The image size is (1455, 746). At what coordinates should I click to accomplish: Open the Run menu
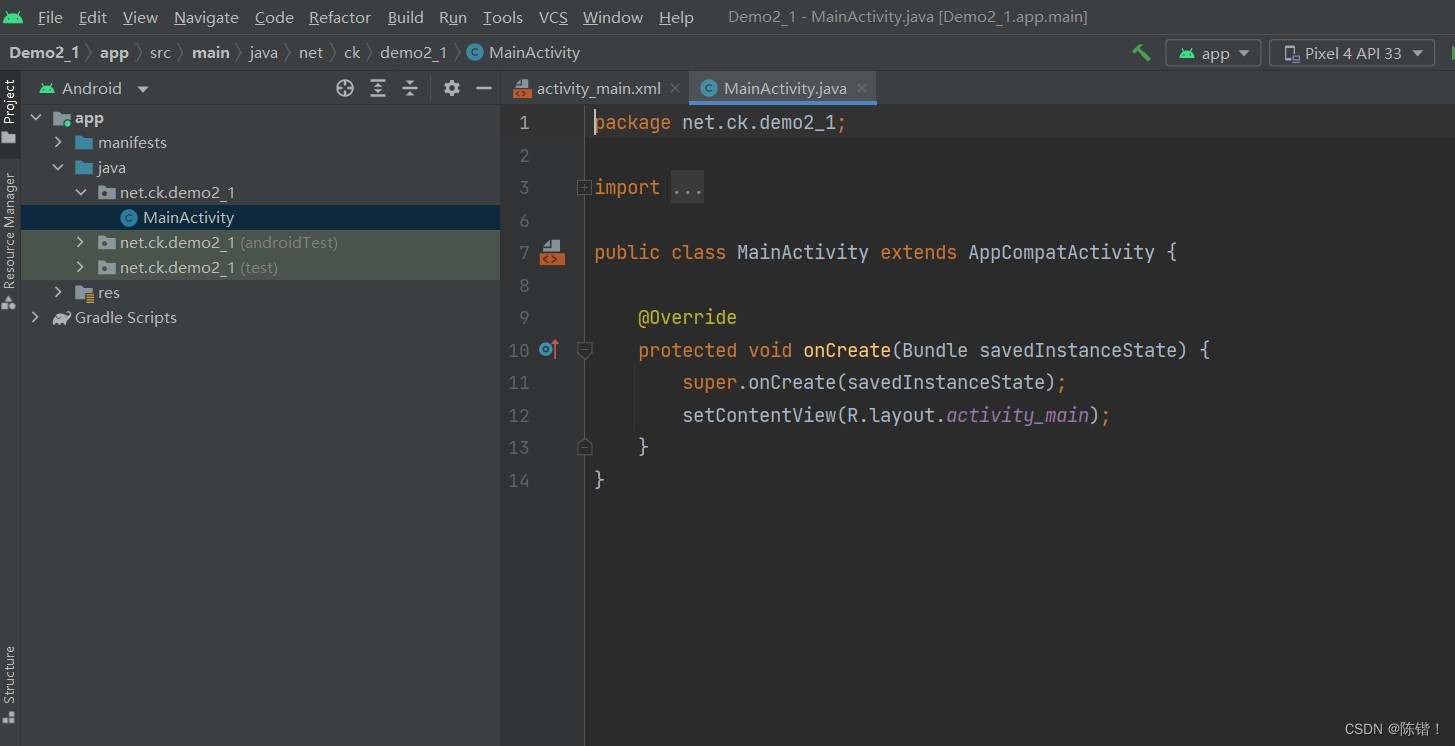(x=453, y=17)
